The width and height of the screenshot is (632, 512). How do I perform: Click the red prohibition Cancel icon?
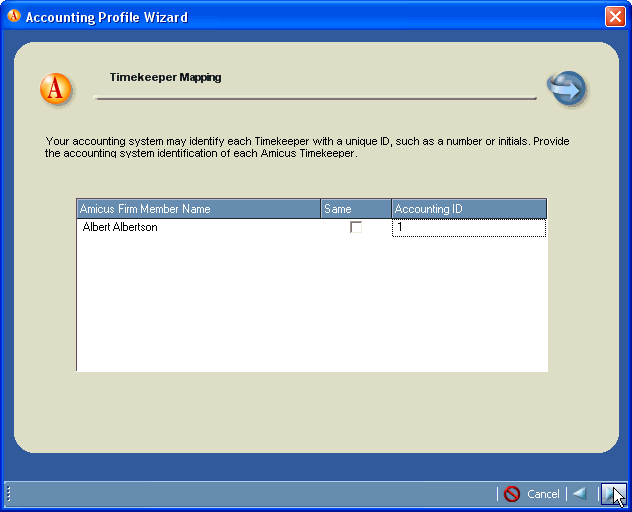pos(512,493)
